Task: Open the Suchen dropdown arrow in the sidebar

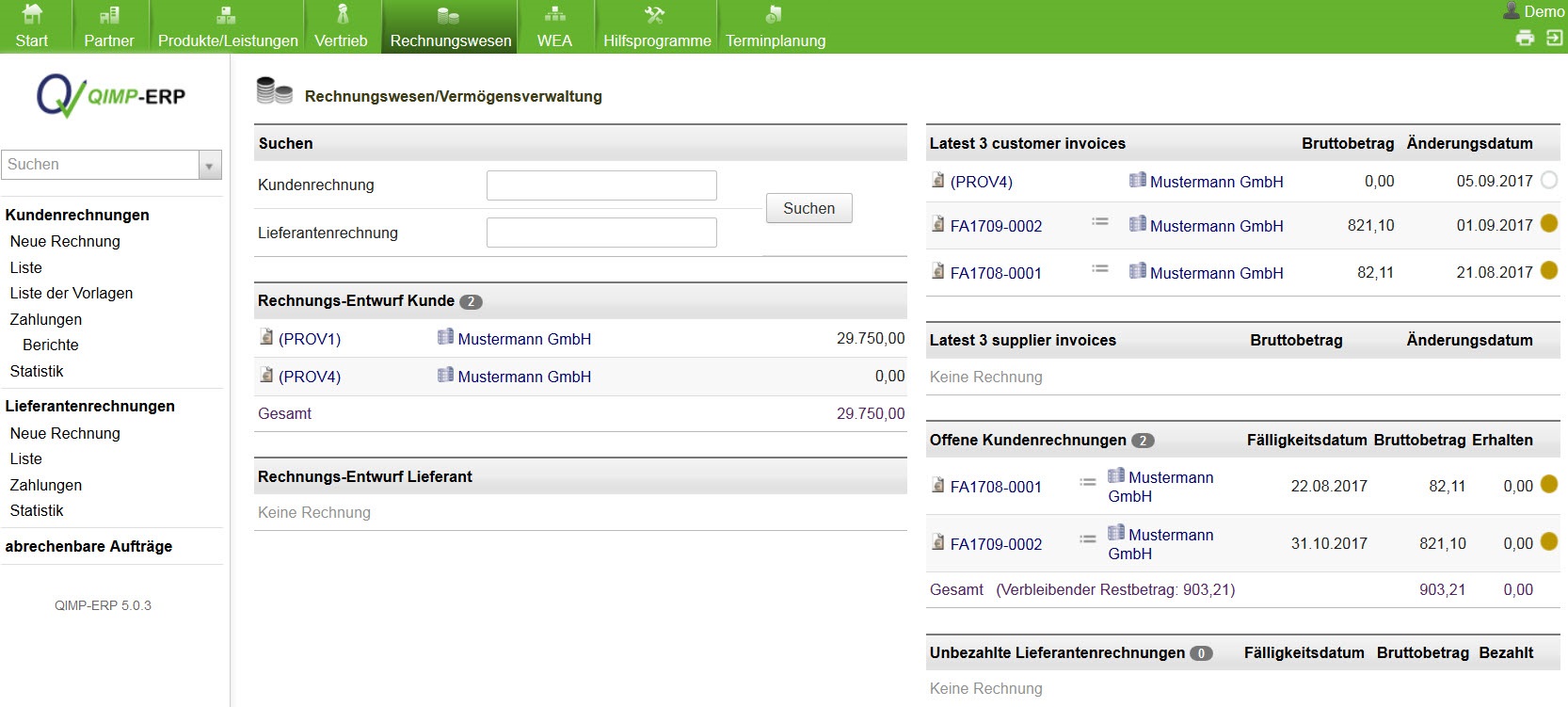Action: [x=209, y=166]
